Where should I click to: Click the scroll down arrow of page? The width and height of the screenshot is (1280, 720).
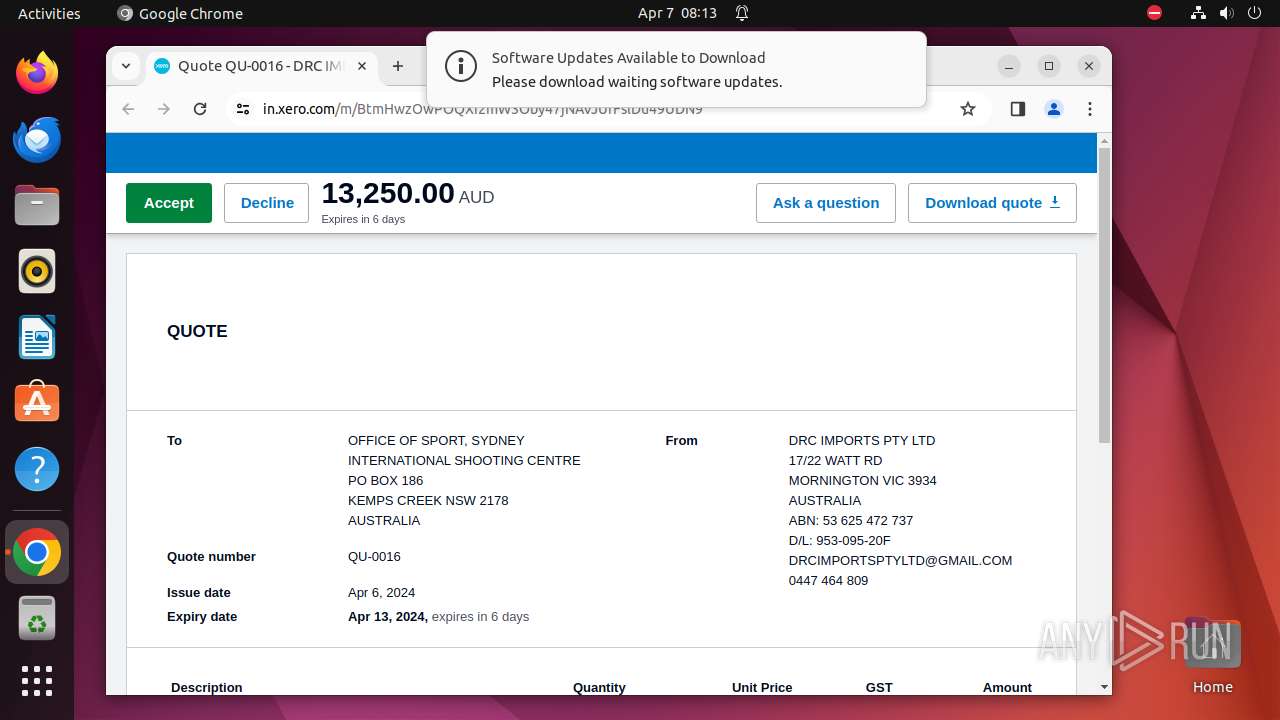1104,687
